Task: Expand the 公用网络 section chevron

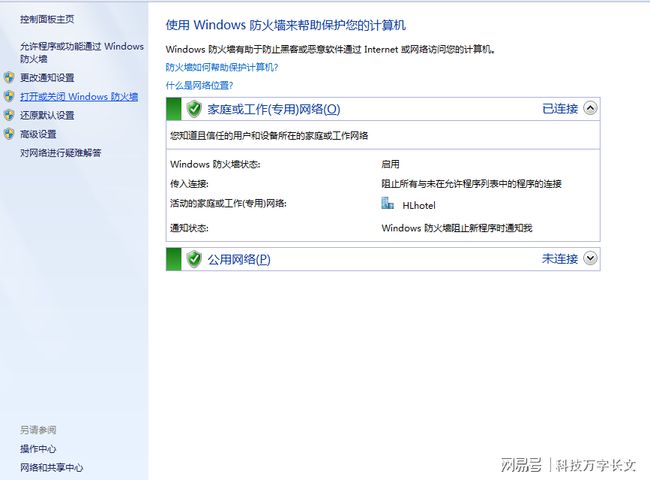Action: pyautogui.click(x=590, y=258)
